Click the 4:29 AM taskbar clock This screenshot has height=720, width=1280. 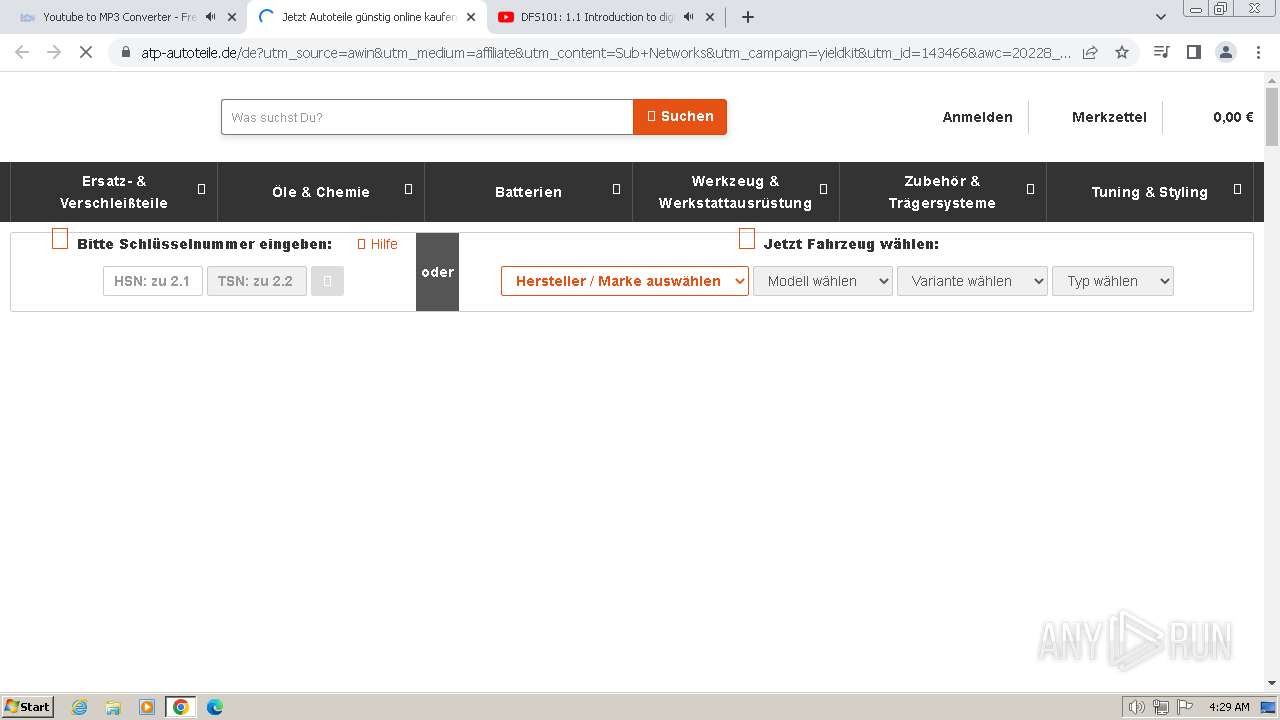(x=1229, y=707)
